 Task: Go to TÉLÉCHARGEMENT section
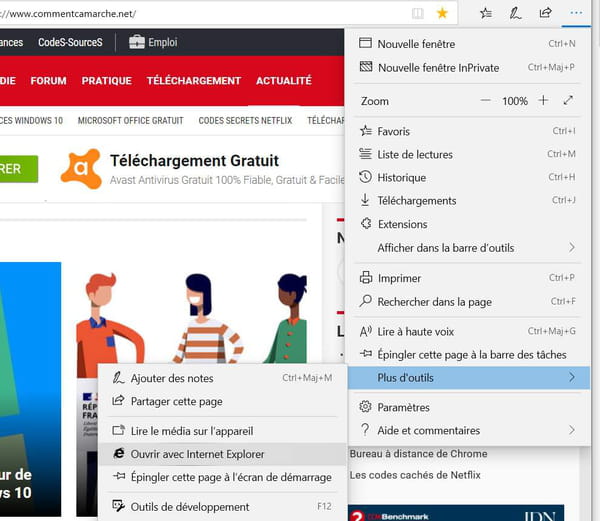click(194, 81)
